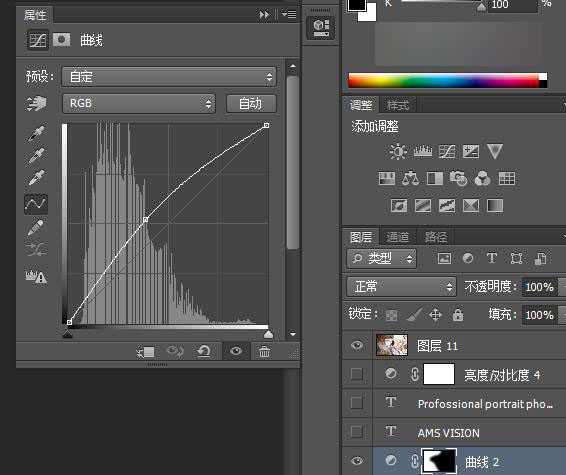This screenshot has width=566, height=475.
Task: Switch to the 路径 paths tab
Action: tap(436, 237)
